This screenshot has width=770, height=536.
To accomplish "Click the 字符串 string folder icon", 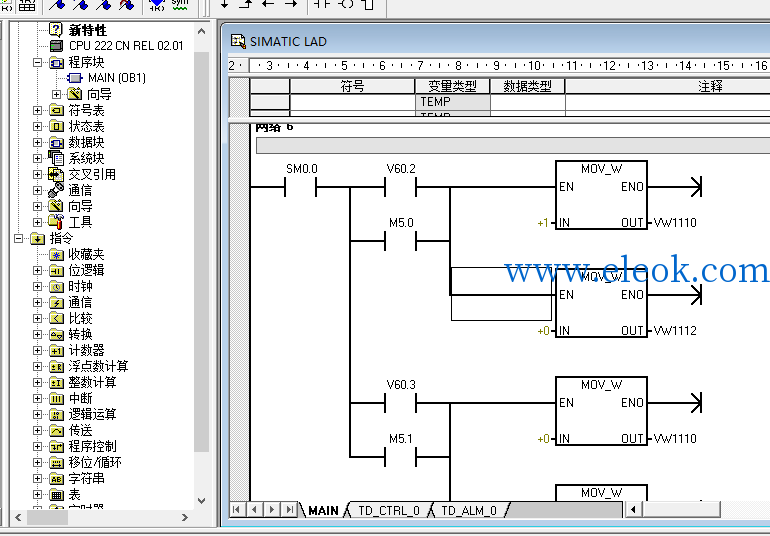I will pyautogui.click(x=56, y=479).
